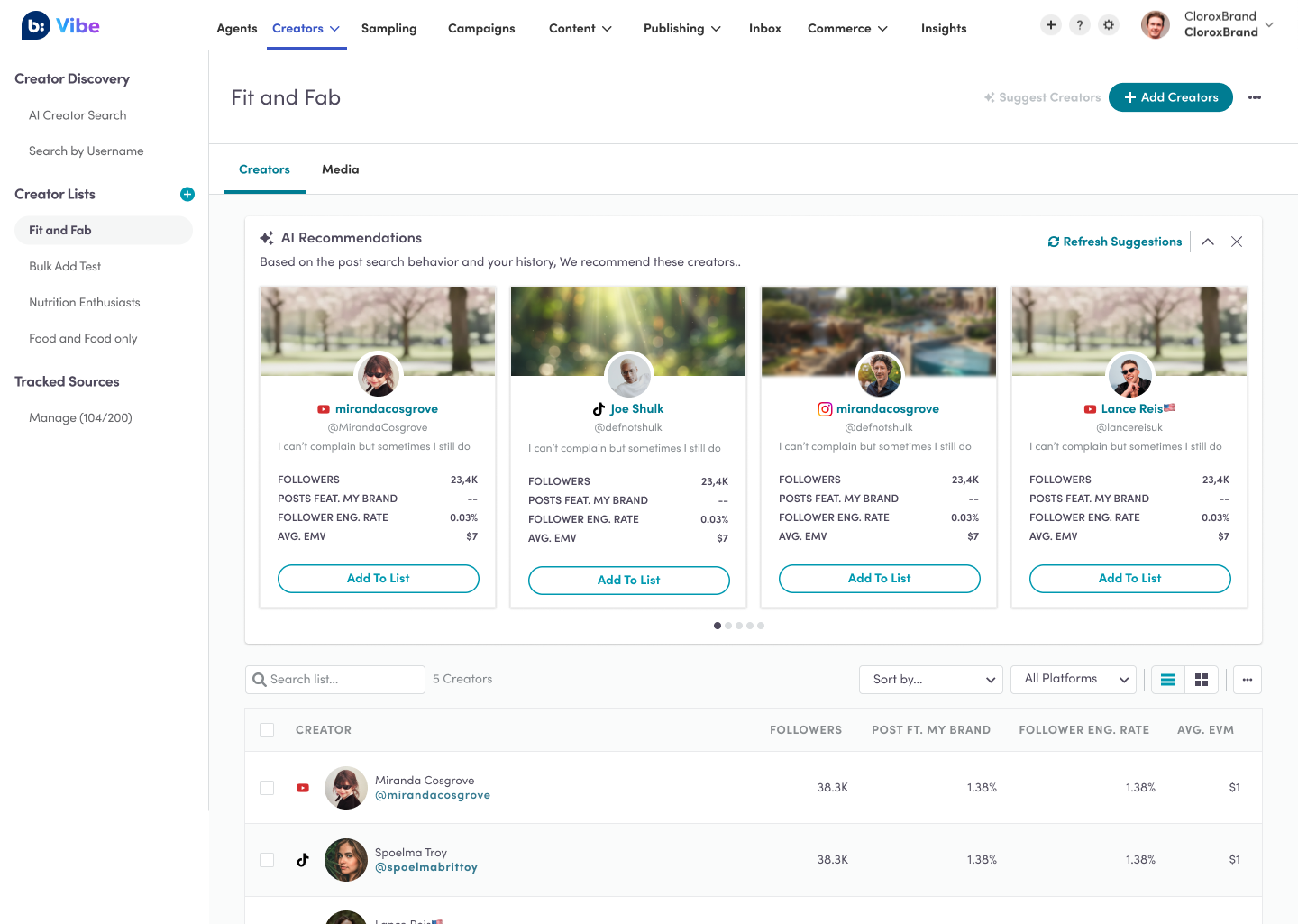Select all creators with header checkbox
The height and width of the screenshot is (924, 1298).
[267, 730]
